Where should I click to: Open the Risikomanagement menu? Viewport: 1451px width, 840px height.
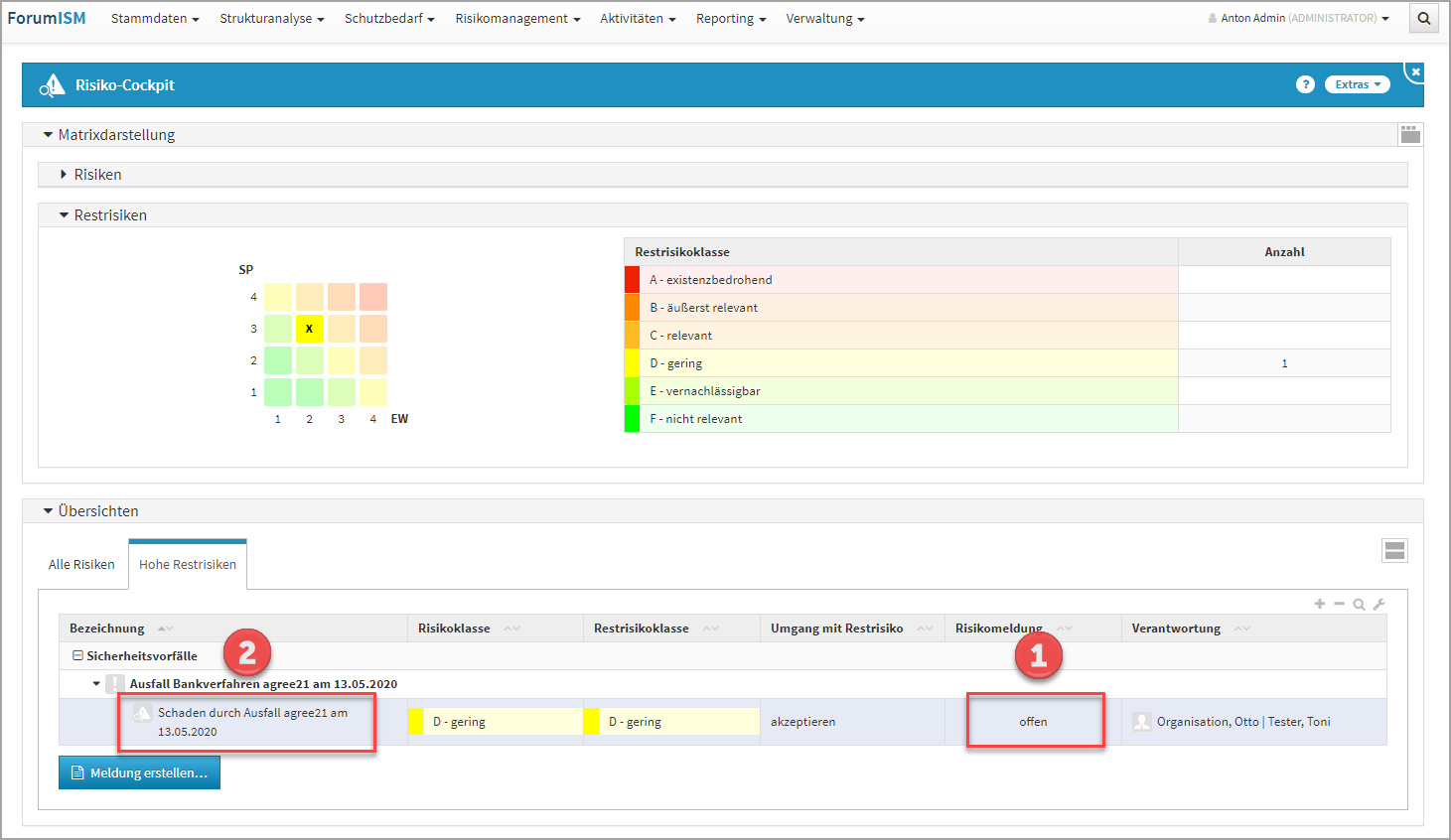click(516, 19)
